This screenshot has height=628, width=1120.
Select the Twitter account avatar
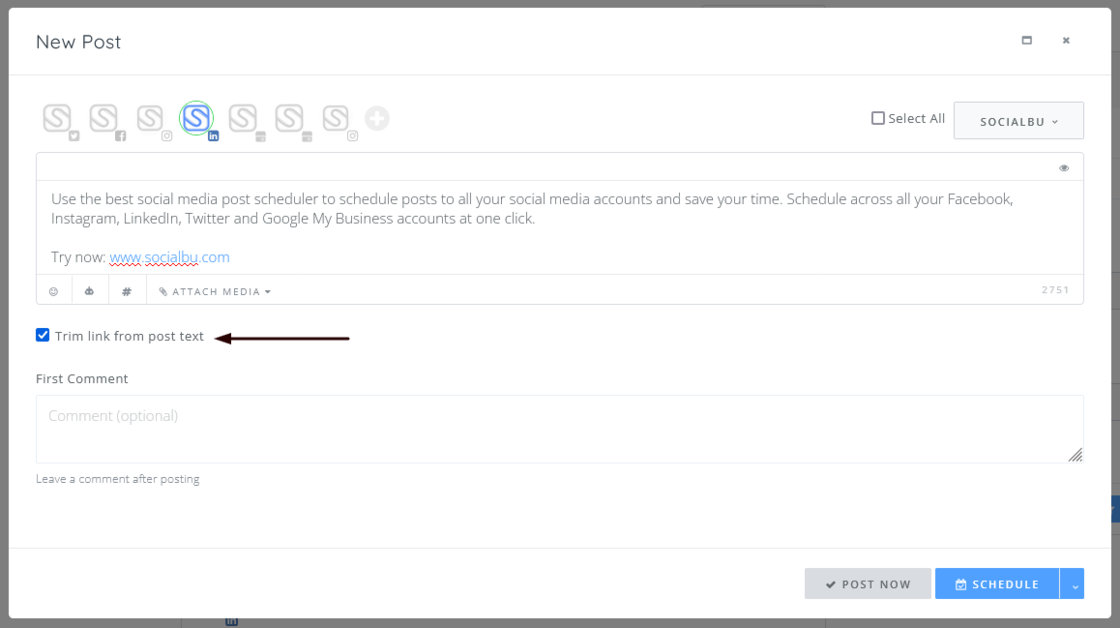click(57, 119)
